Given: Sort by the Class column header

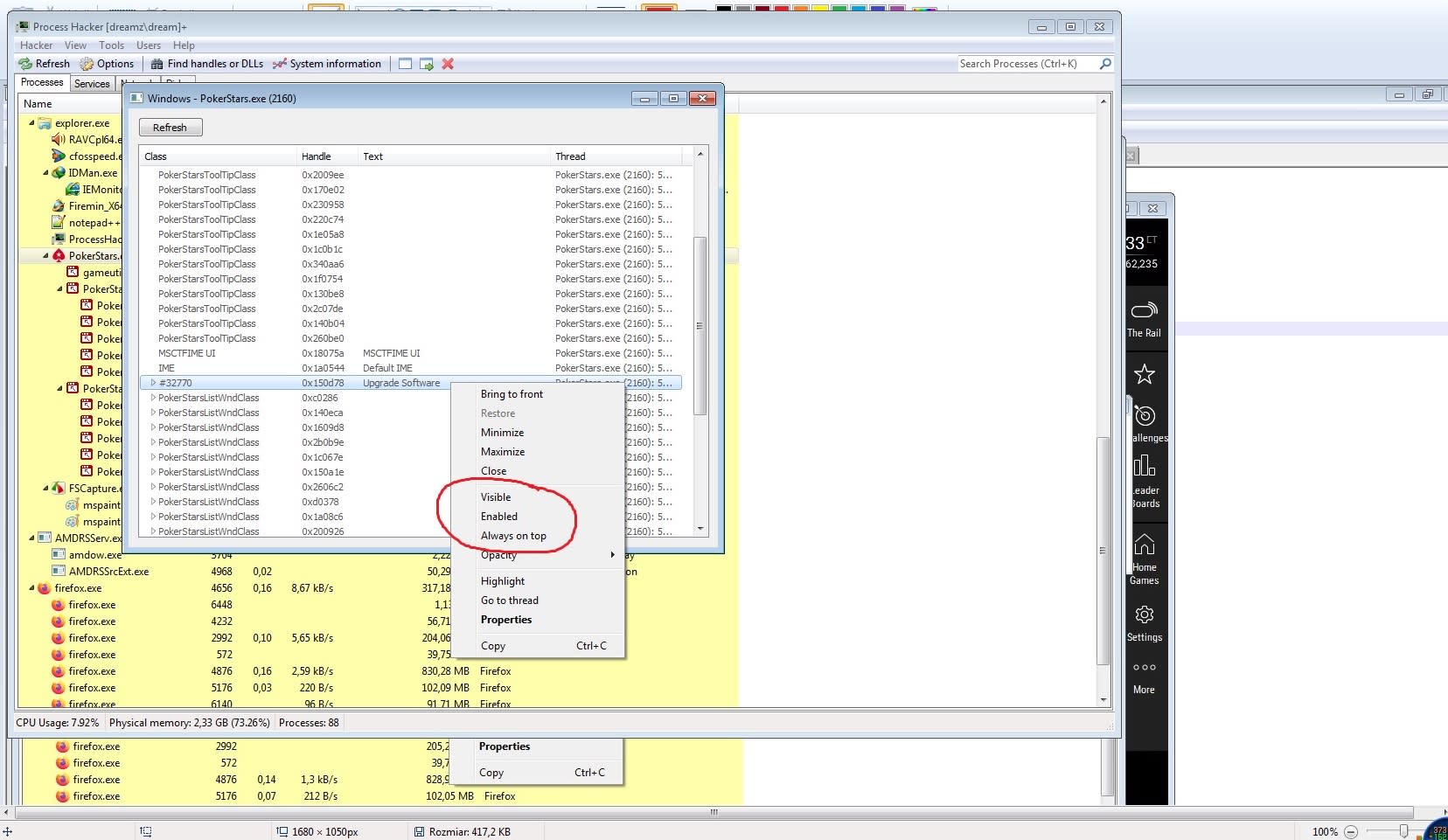Looking at the screenshot, I should [x=218, y=156].
